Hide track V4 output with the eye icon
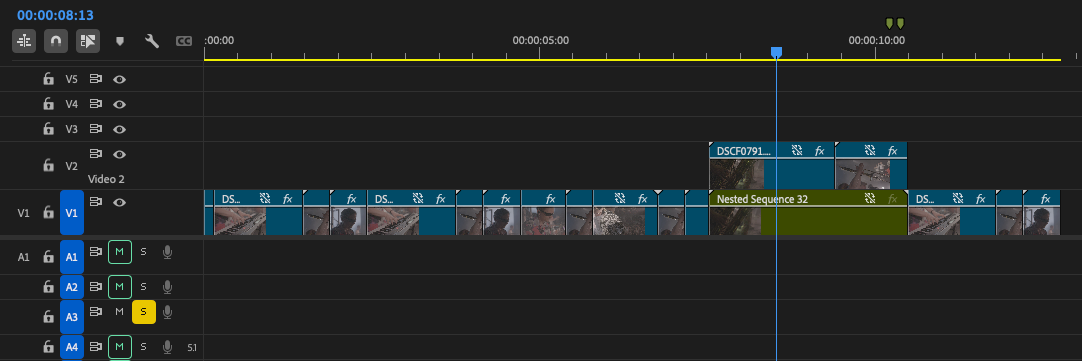Image resolution: width=1082 pixels, height=361 pixels. (x=119, y=104)
